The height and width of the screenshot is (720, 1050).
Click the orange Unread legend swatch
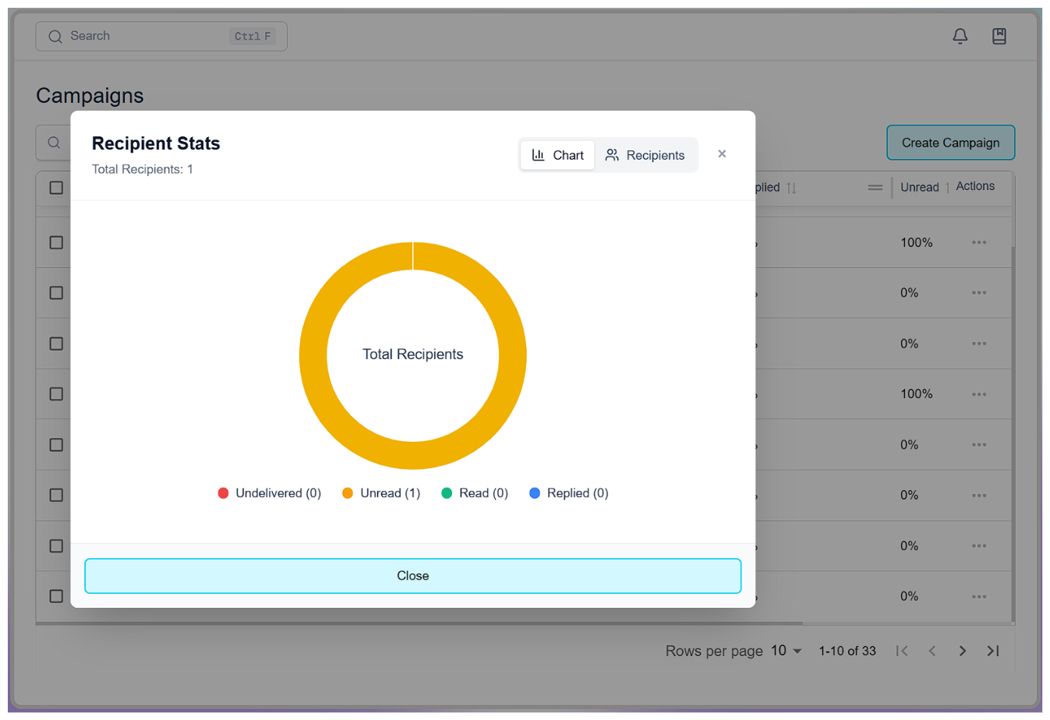tap(347, 493)
